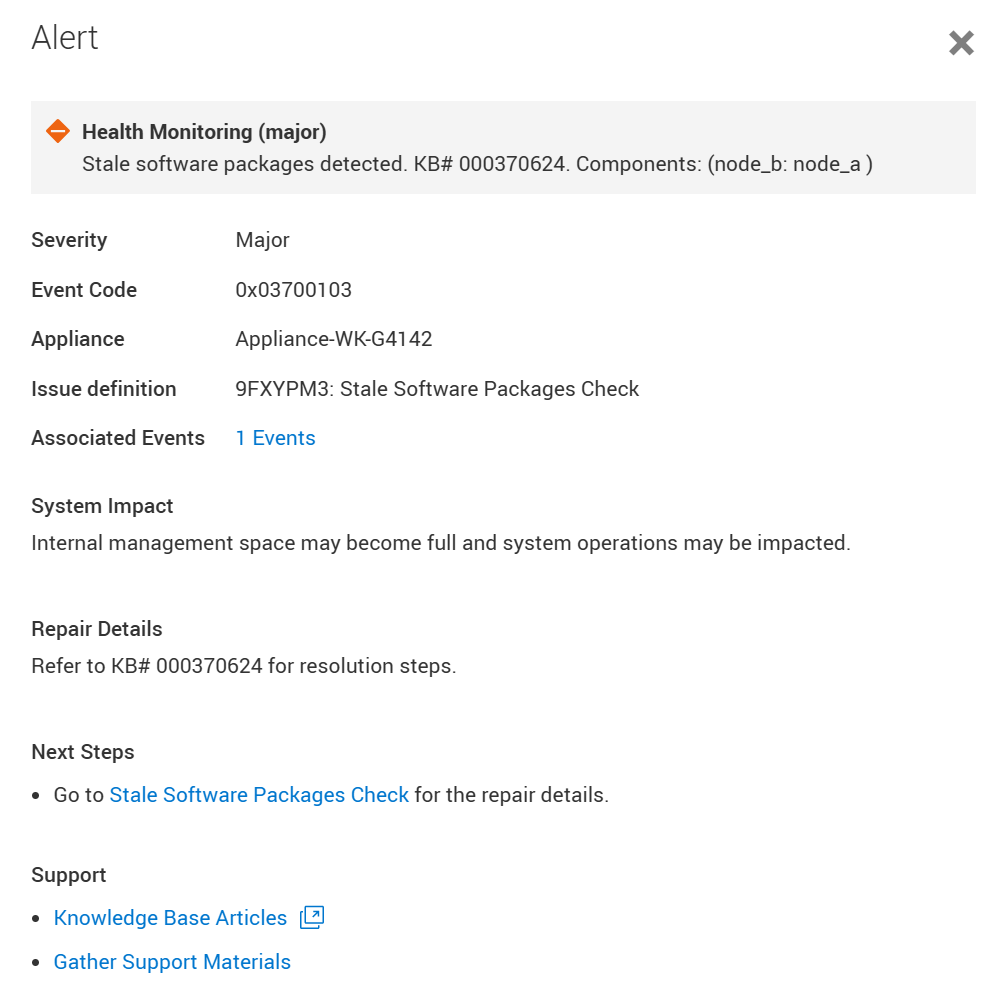Viewport: 1000px width, 997px height.
Task: Click the Appliance-WK-G4142 name
Action: (333, 339)
